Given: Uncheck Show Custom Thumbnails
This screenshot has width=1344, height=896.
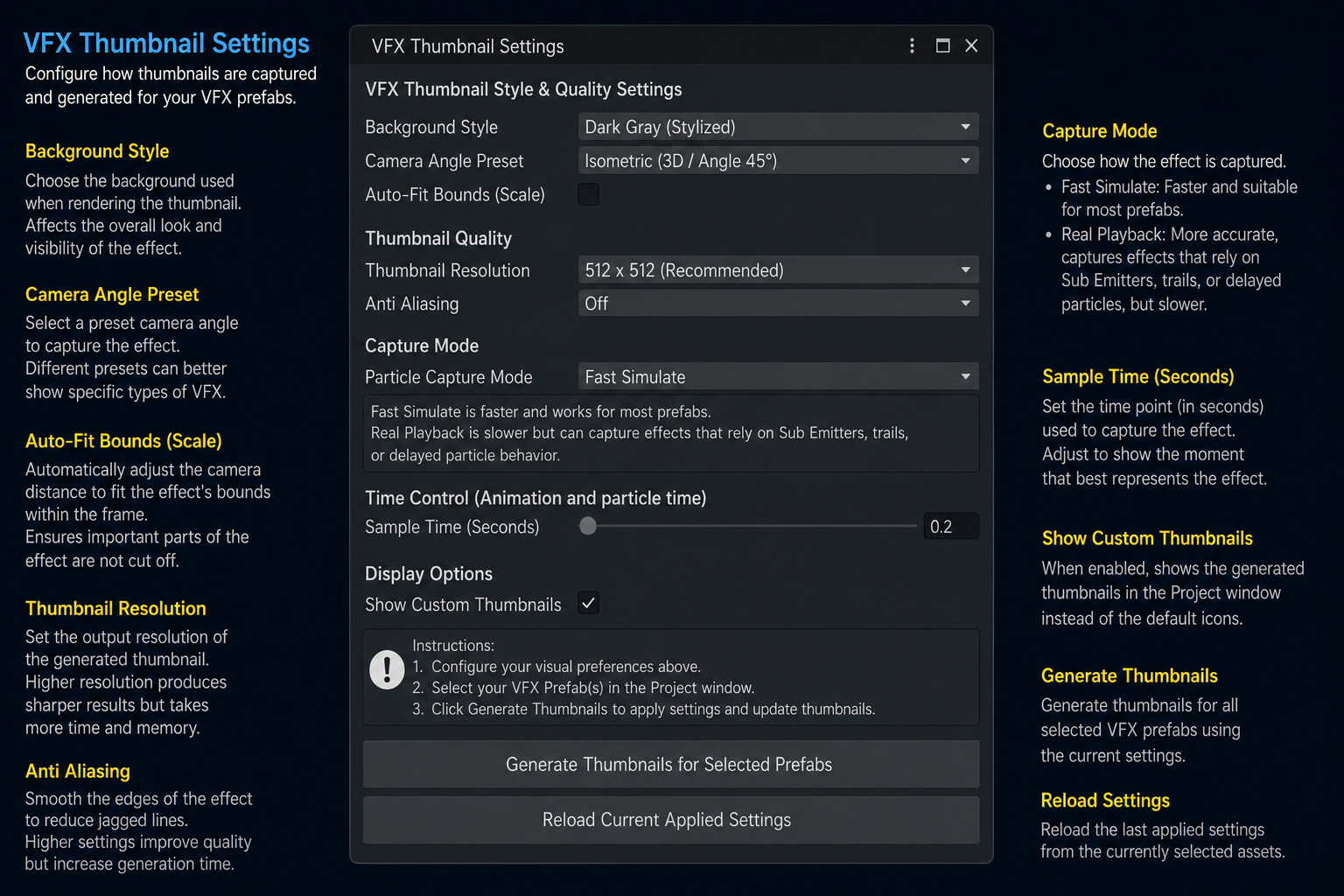Looking at the screenshot, I should pyautogui.click(x=589, y=603).
